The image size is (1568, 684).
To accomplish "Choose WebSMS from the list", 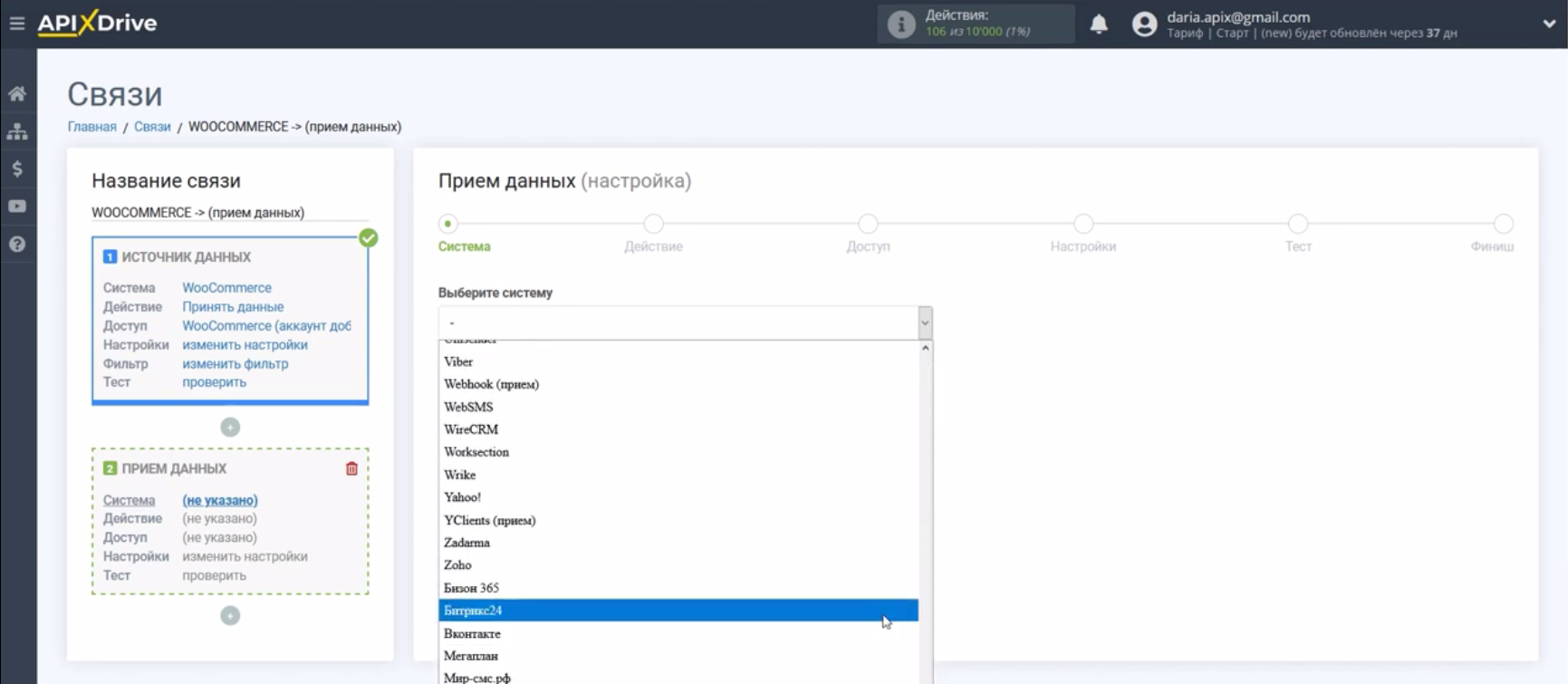I will click(678, 407).
